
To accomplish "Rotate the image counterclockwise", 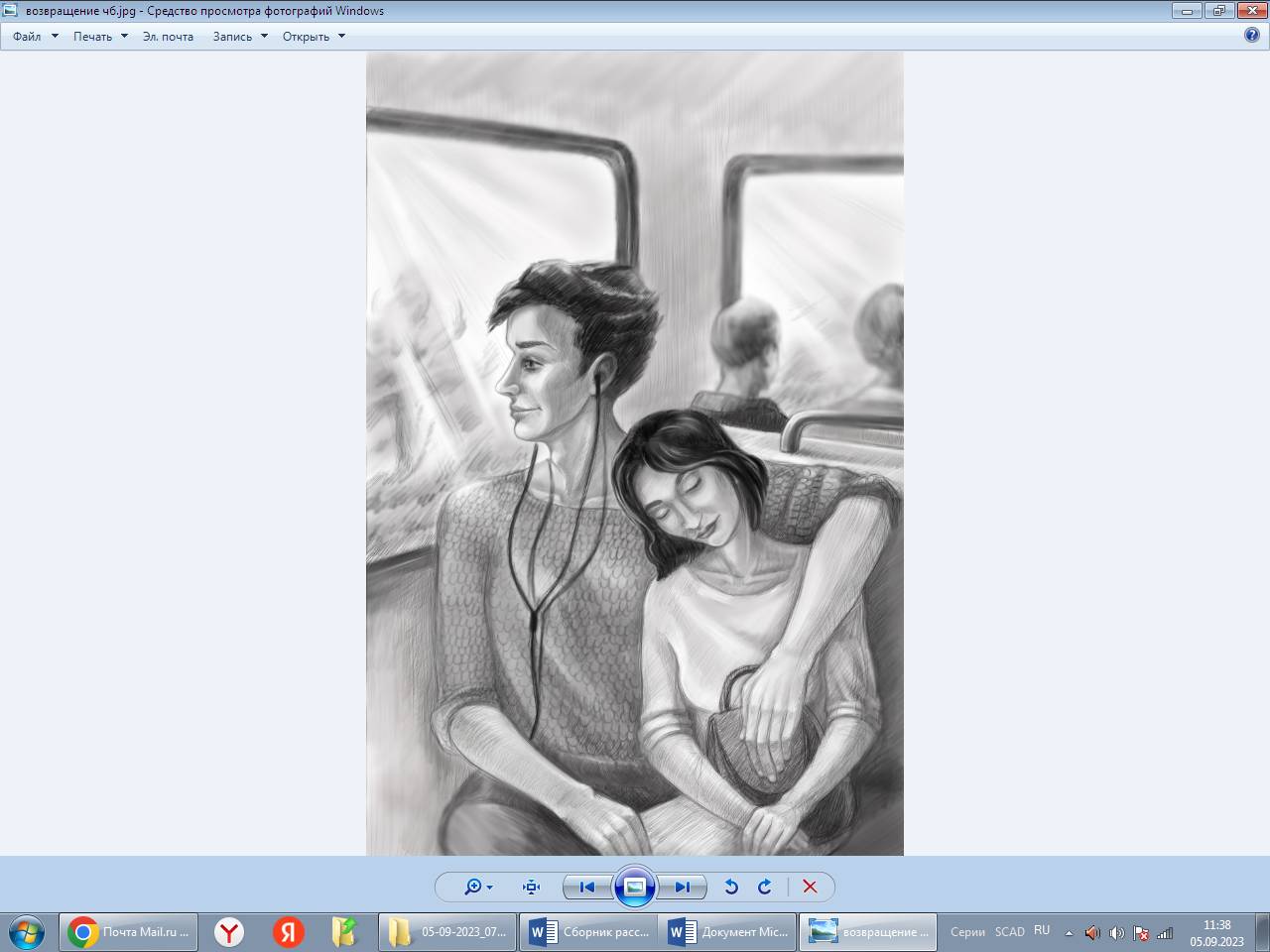I will (x=731, y=887).
